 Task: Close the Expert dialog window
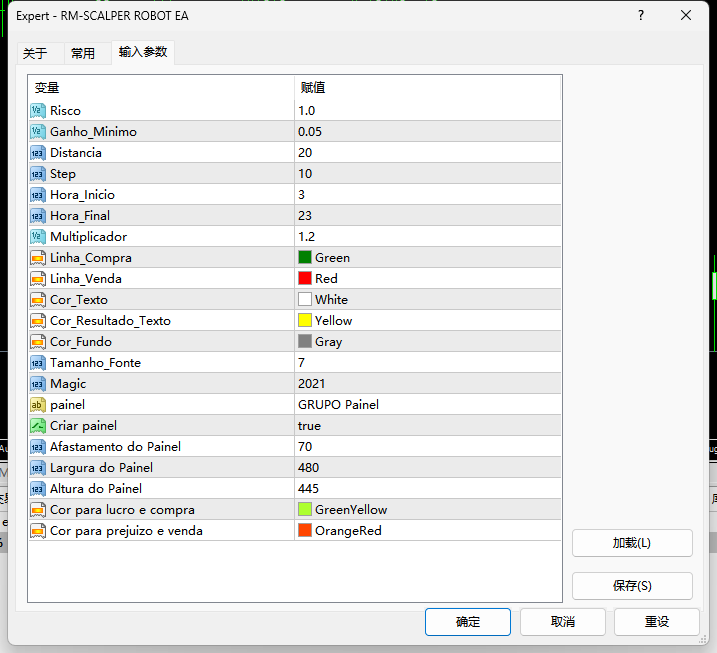tap(686, 16)
